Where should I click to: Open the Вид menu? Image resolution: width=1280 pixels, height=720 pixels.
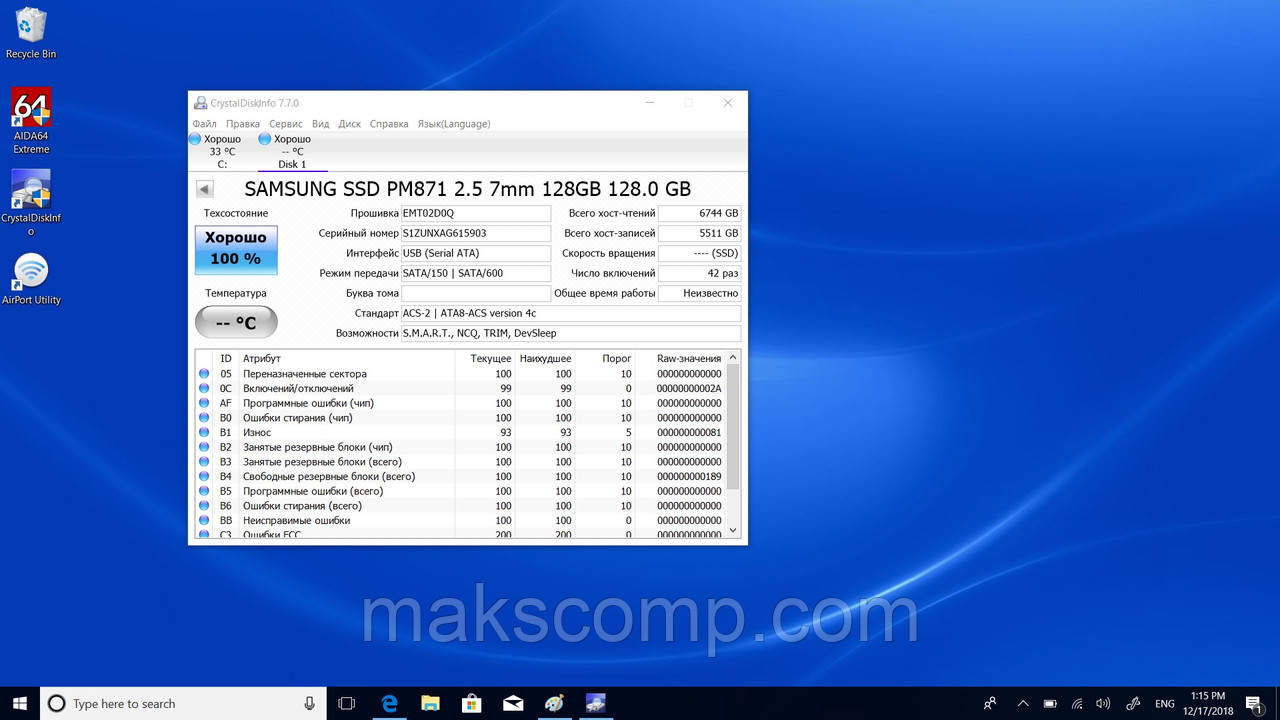(x=321, y=124)
